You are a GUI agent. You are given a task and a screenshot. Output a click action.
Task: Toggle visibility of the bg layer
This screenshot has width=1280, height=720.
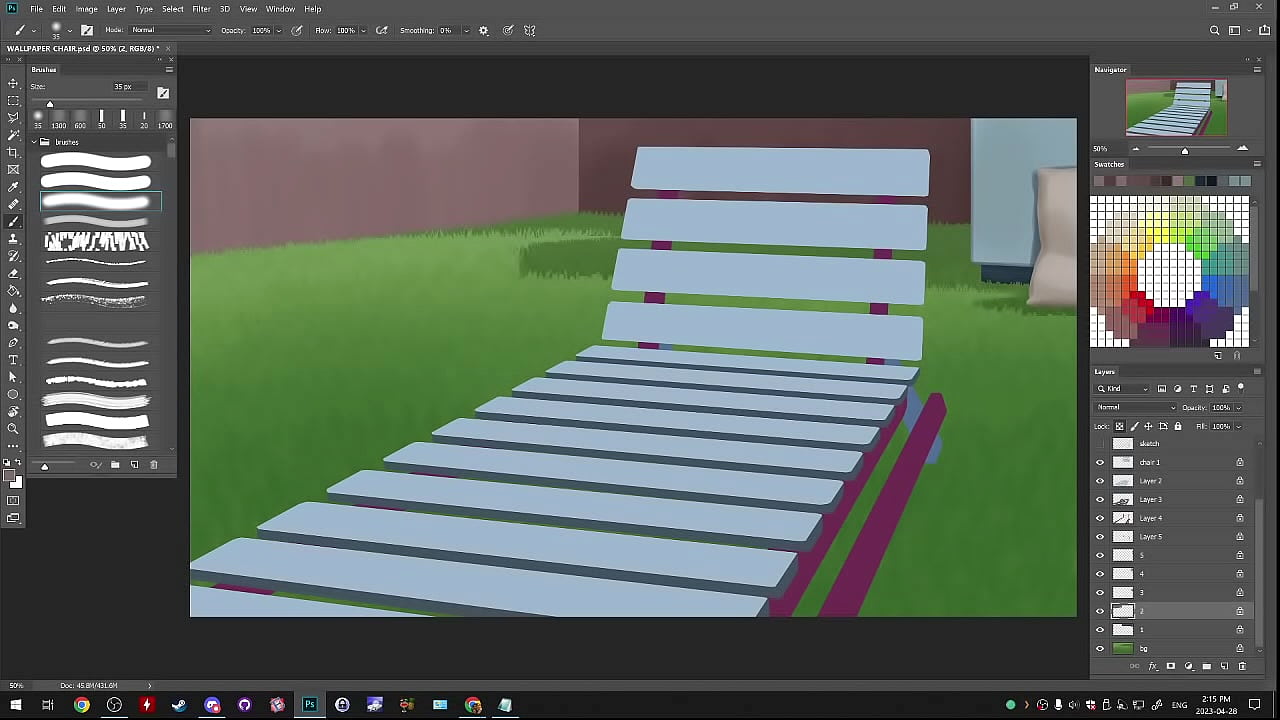coord(1100,648)
